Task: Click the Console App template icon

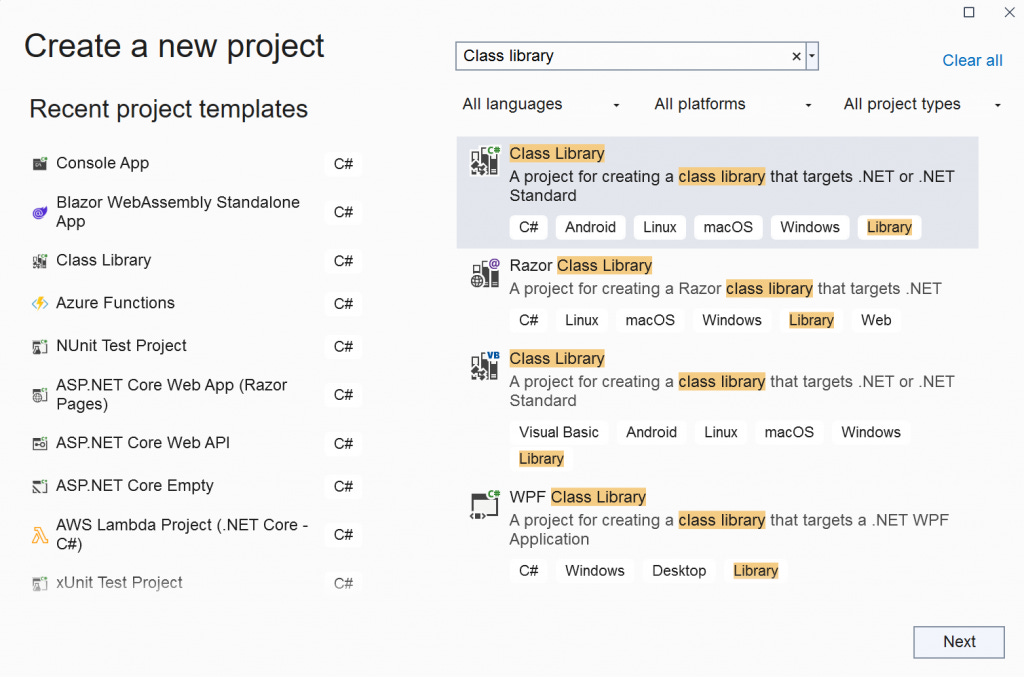Action: [40, 163]
